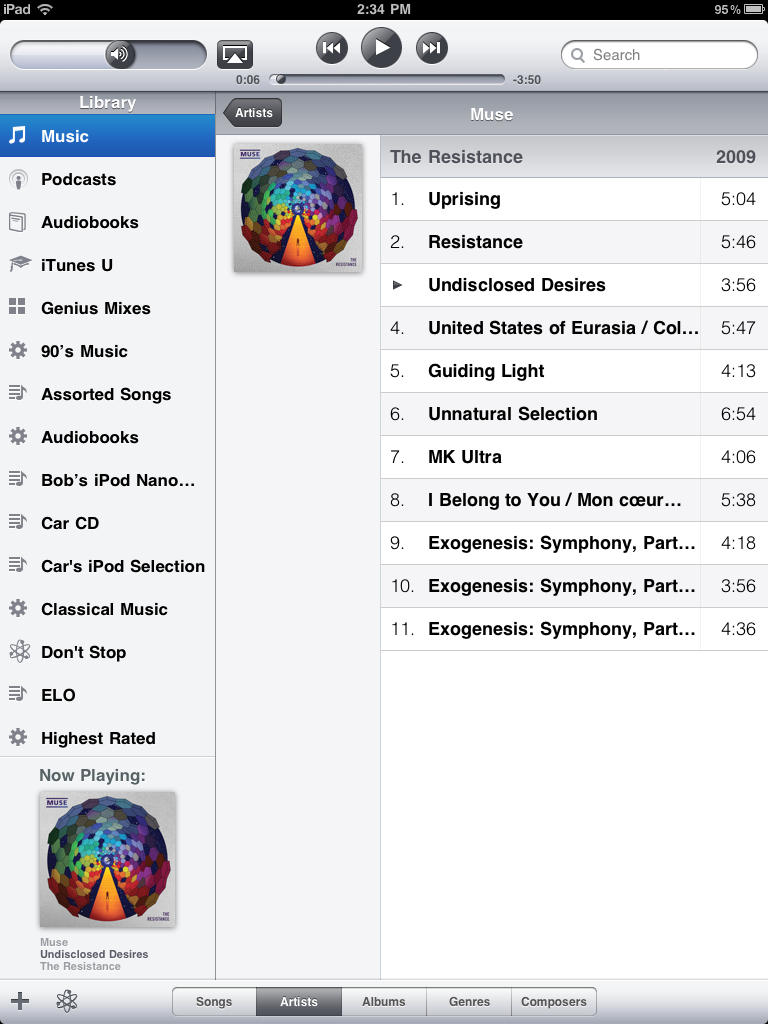
Task: Click the playback progress scrubber
Action: pyautogui.click(x=281, y=80)
